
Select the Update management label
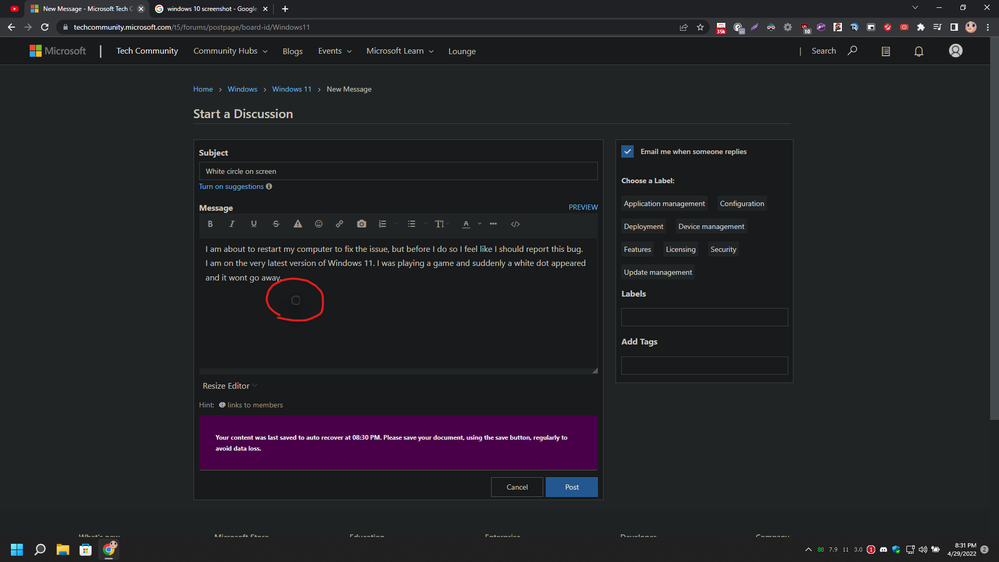(658, 273)
